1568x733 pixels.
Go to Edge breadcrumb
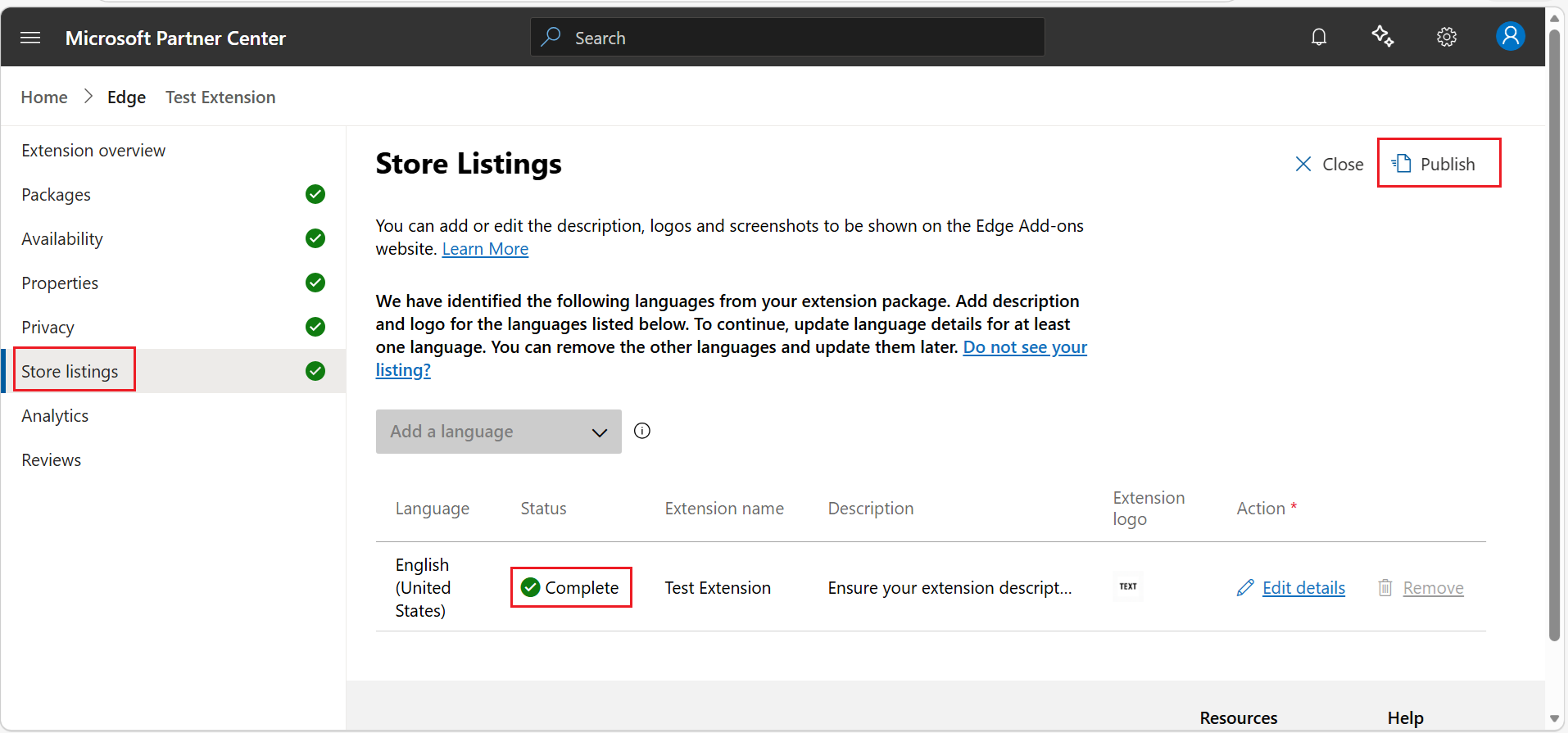pyautogui.click(x=126, y=97)
